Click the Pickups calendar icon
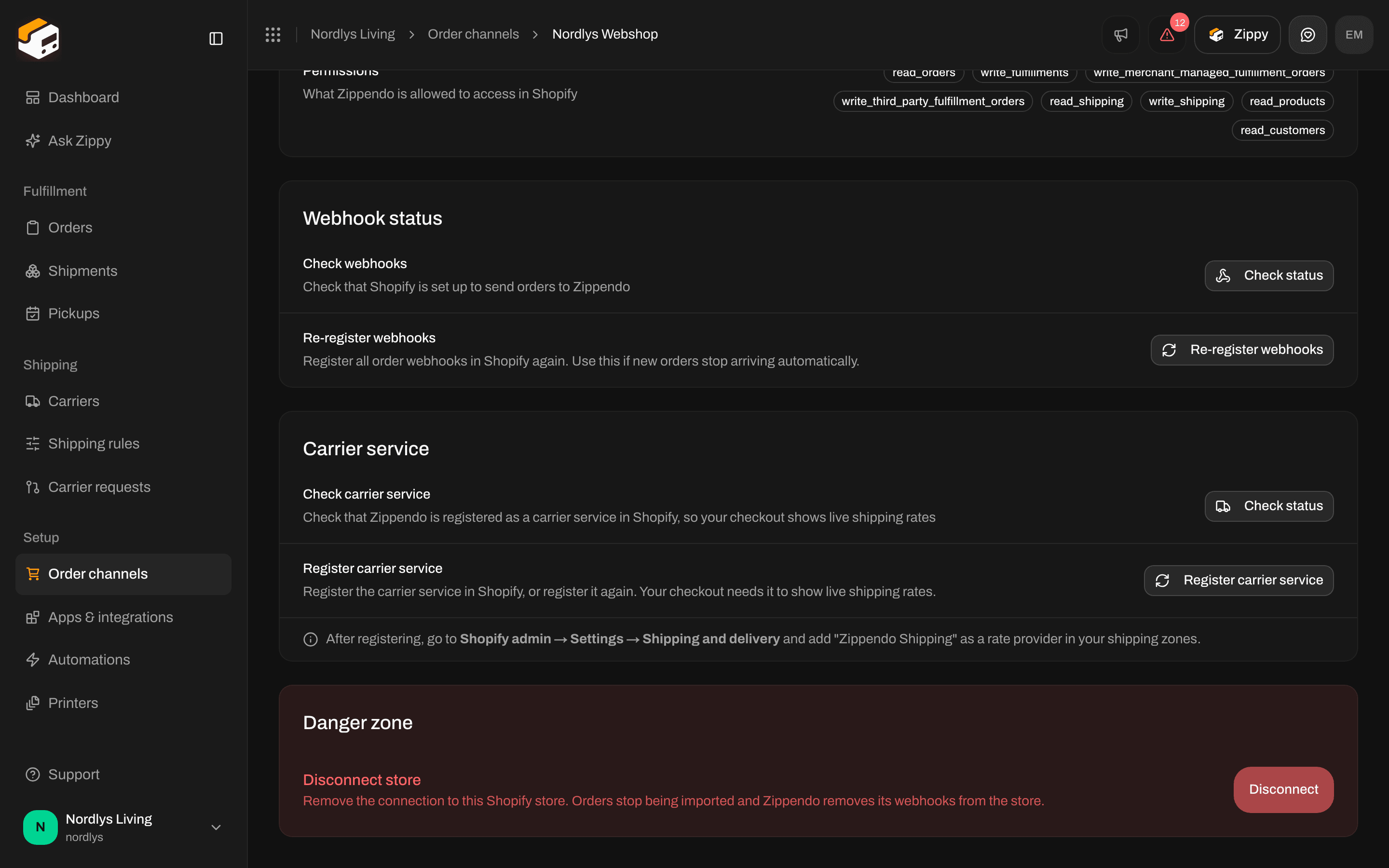1389x868 pixels. click(x=33, y=313)
